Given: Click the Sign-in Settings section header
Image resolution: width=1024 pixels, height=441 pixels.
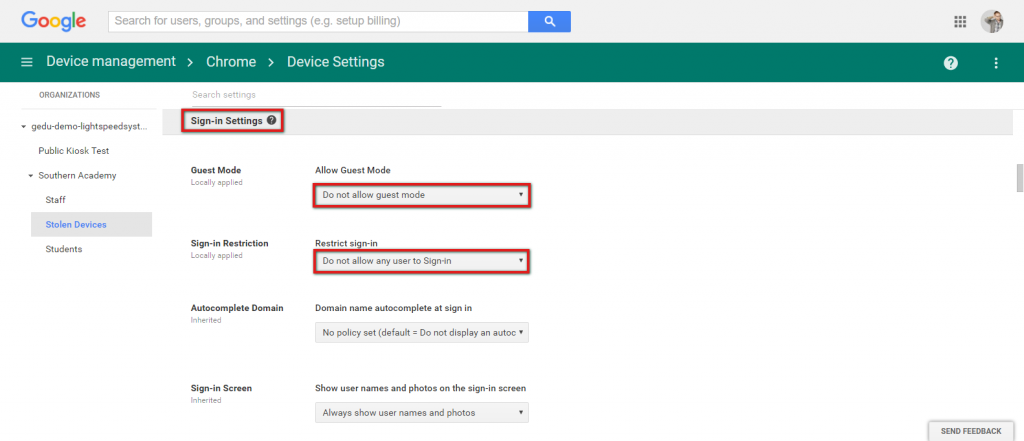Looking at the screenshot, I should tap(227, 121).
